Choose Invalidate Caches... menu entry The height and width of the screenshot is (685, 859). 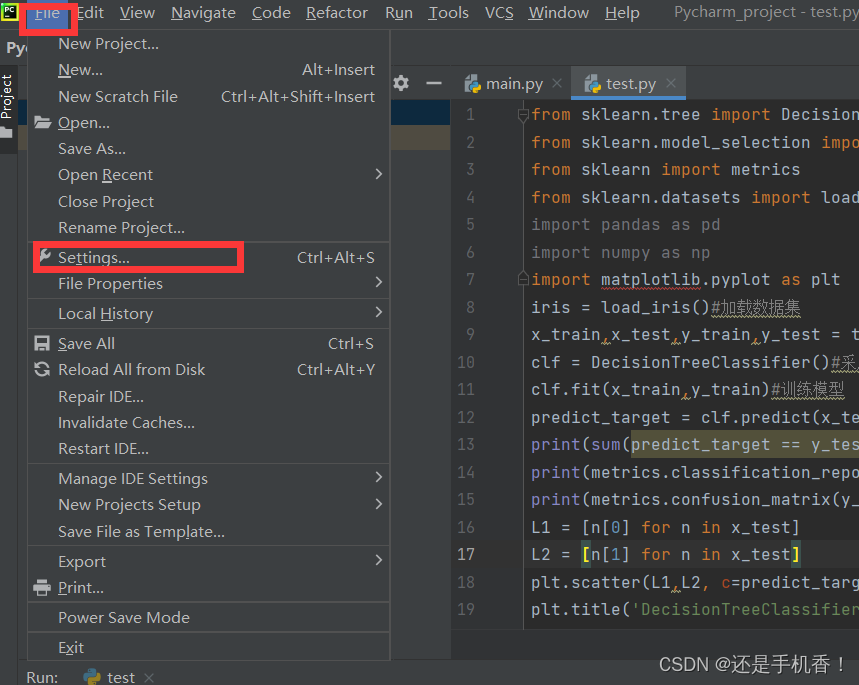[209, 423]
